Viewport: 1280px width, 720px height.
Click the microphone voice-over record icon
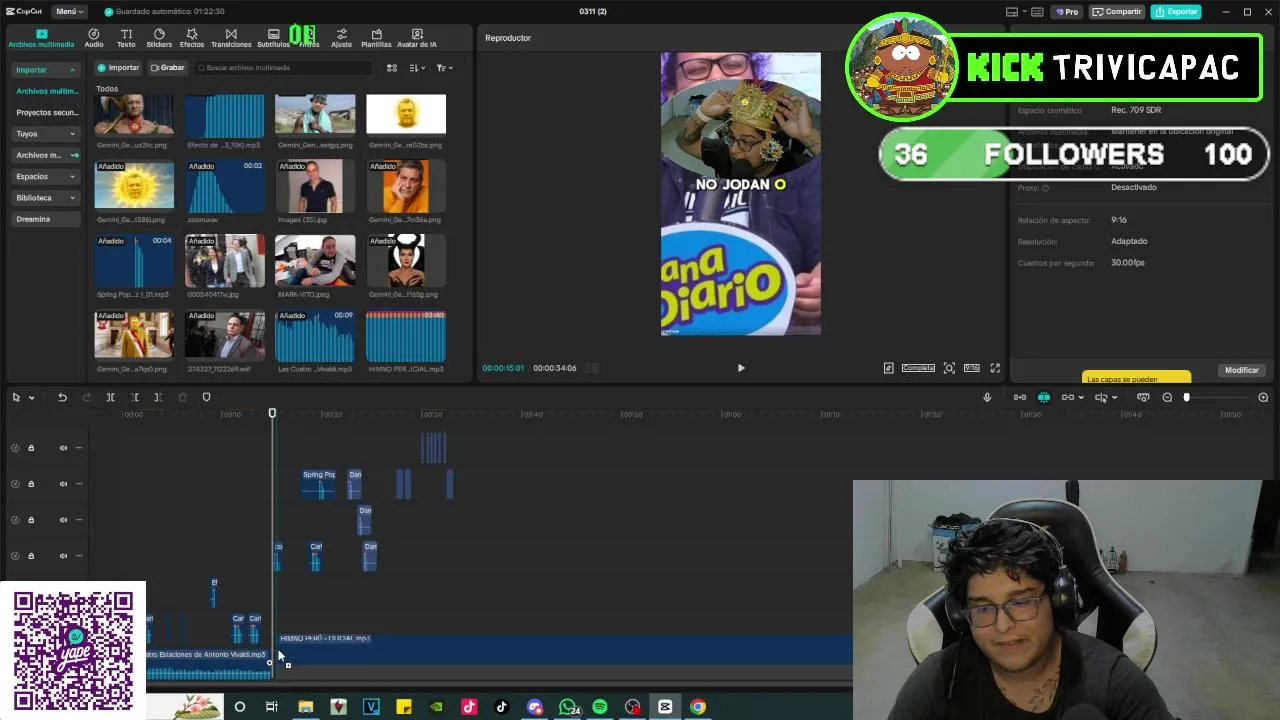[x=987, y=397]
